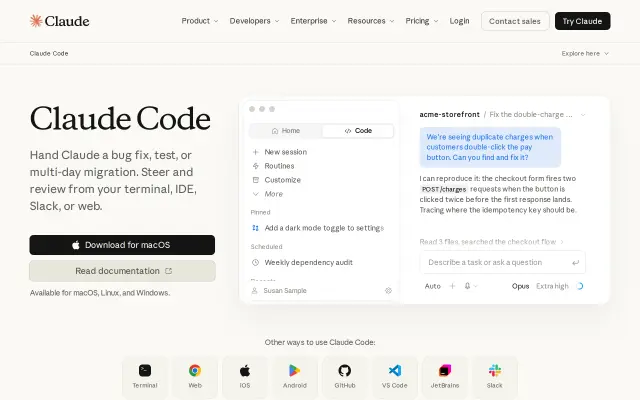The width and height of the screenshot is (640, 400).
Task: Open the Pricing navigation menu
Action: (422, 21)
